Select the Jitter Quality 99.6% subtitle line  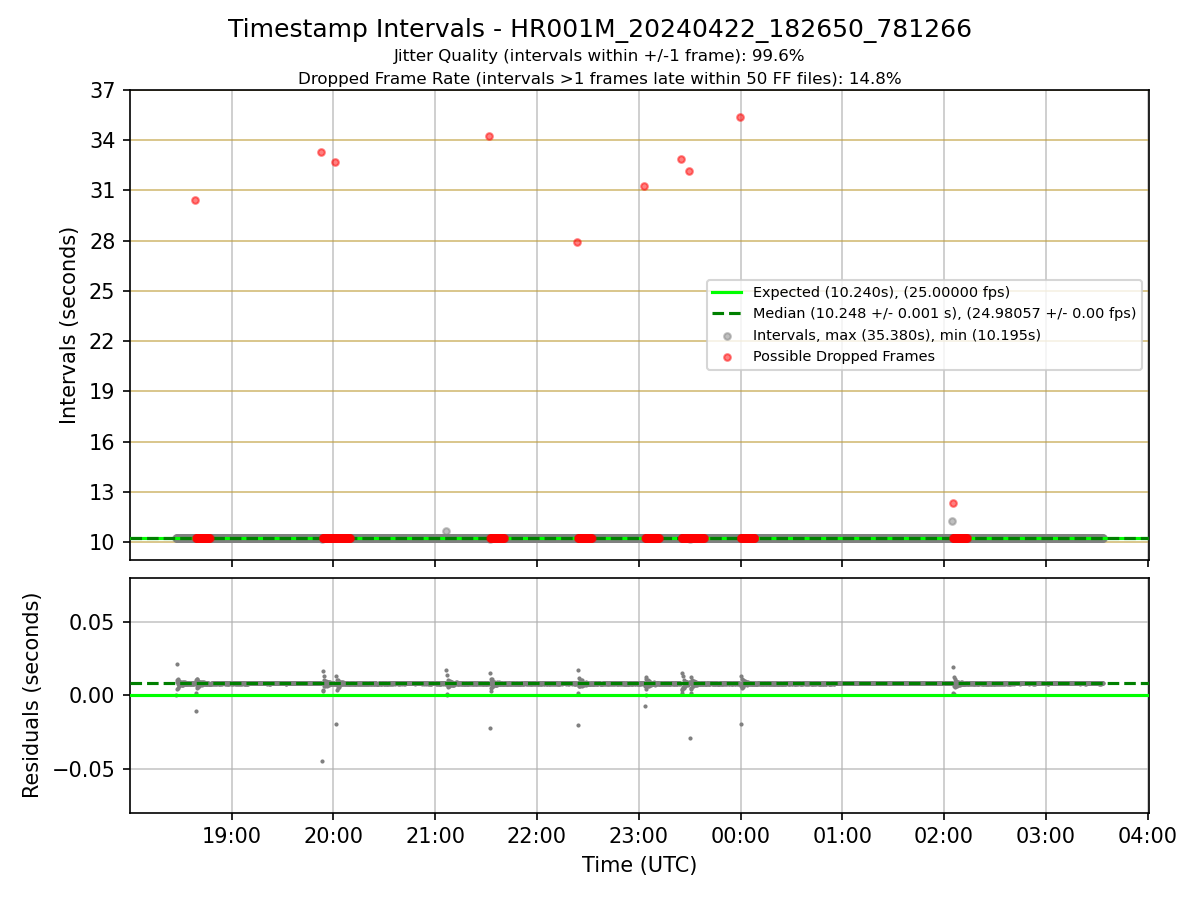[x=600, y=56]
